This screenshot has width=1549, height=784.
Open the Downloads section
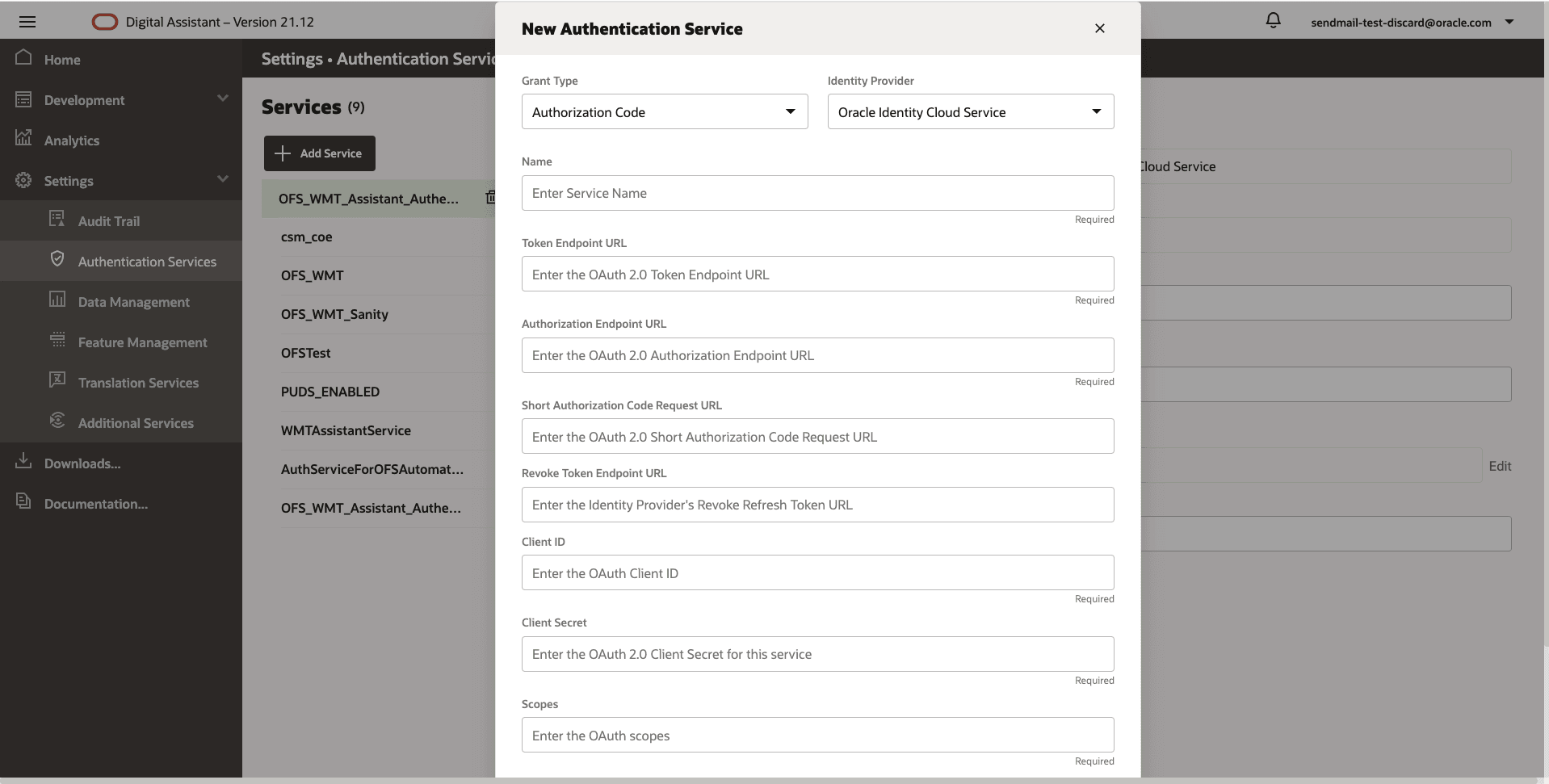pyautogui.click(x=81, y=463)
